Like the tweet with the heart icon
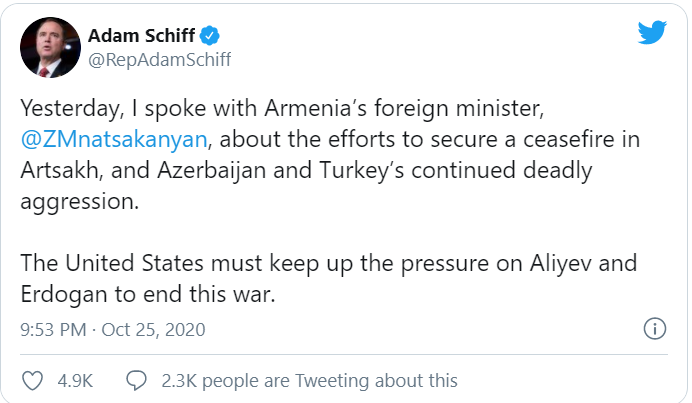This screenshot has height=403, width=692. coord(33,380)
